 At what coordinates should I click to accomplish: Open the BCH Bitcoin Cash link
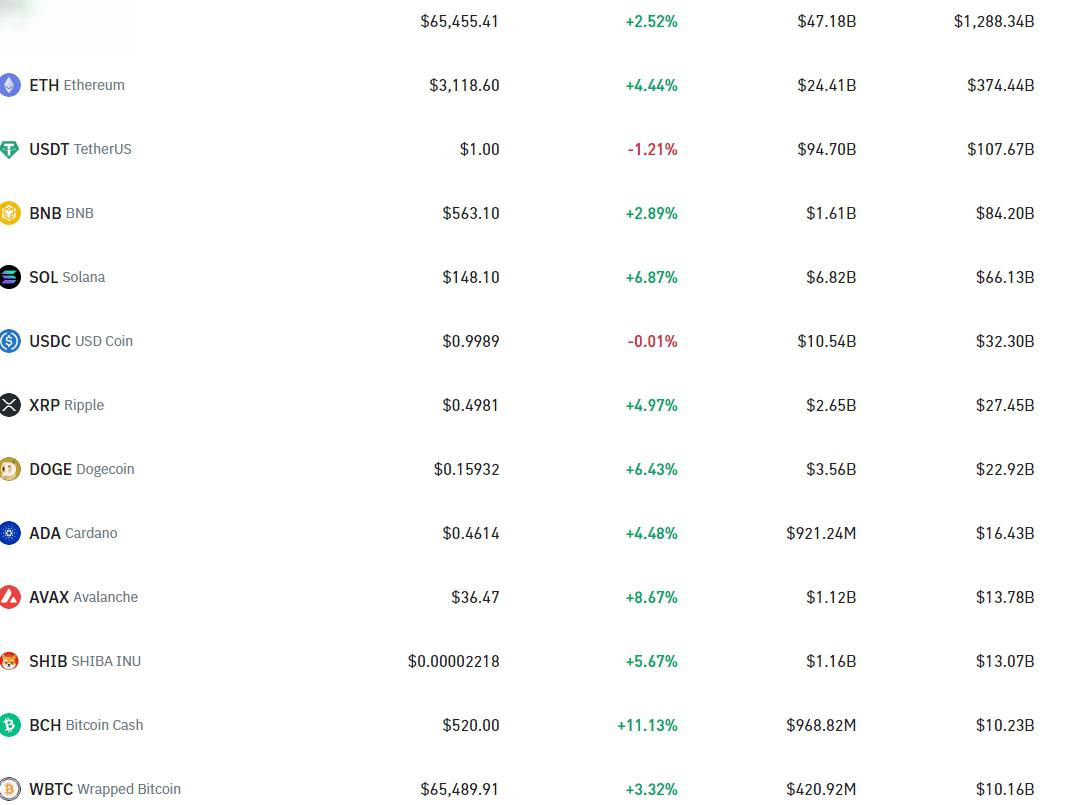pos(86,725)
